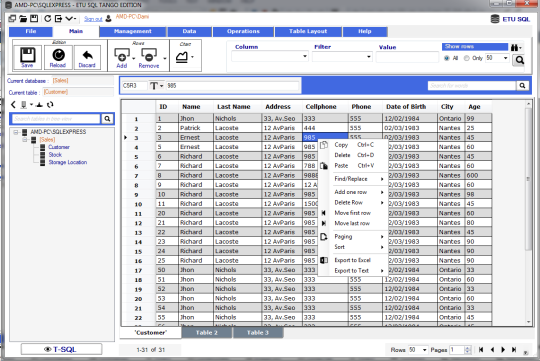The image size is (540, 361).
Task: Select the Storage Location table in tree
Action: coord(68,162)
